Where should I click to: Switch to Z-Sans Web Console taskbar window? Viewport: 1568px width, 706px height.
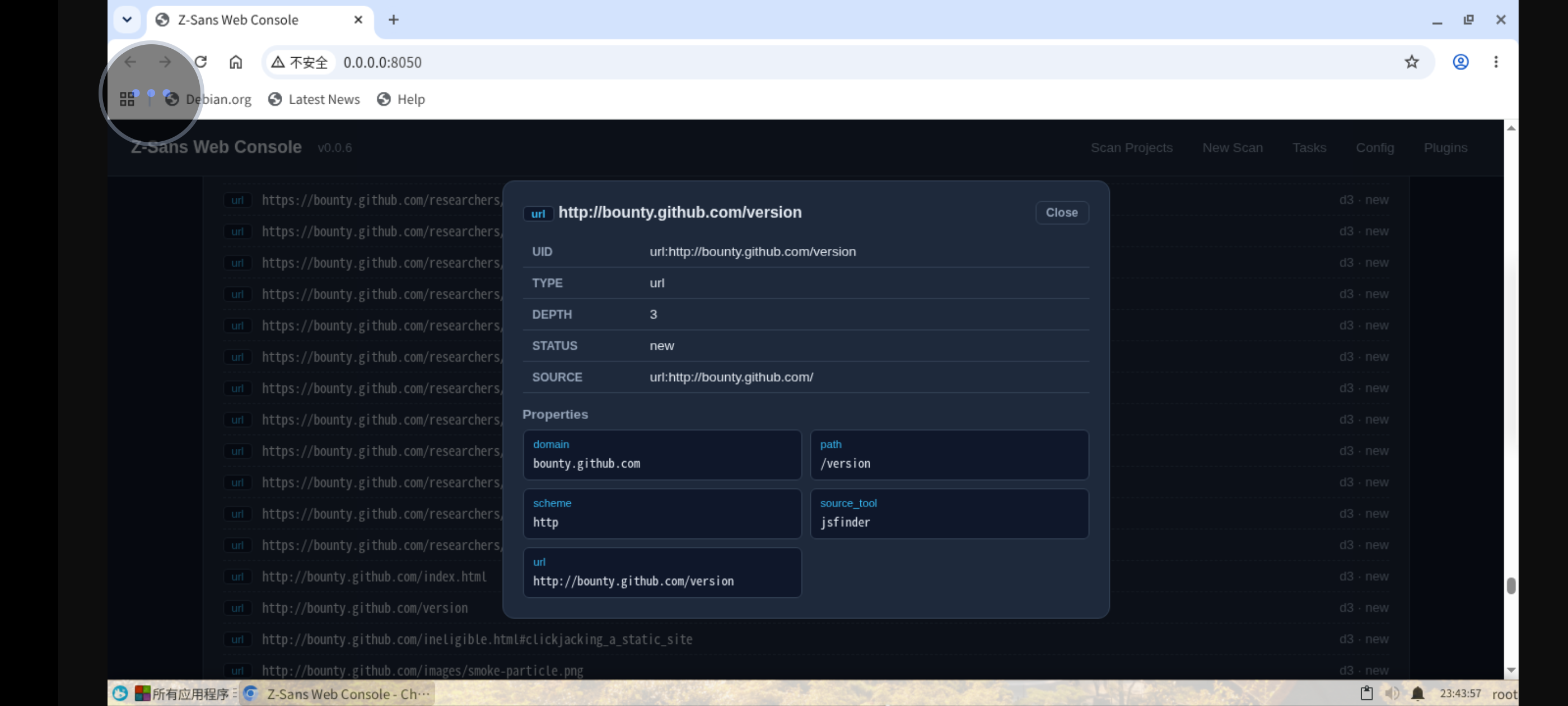(x=338, y=694)
